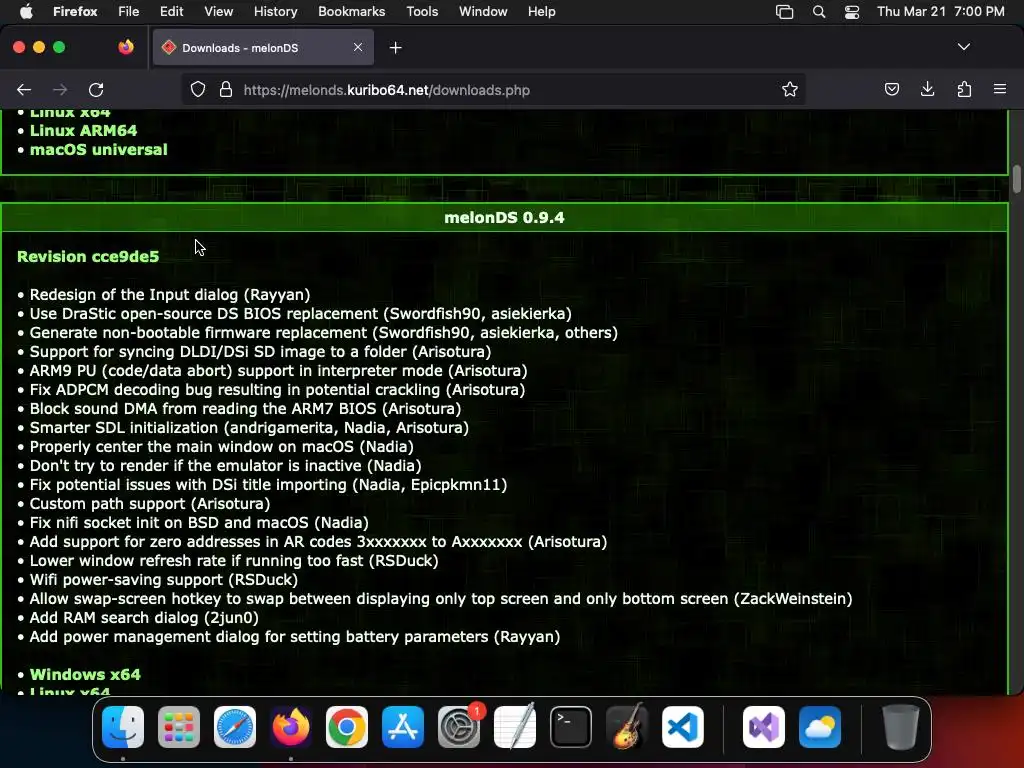Save page to Pocket
The width and height of the screenshot is (1024, 768).
[x=891, y=89]
